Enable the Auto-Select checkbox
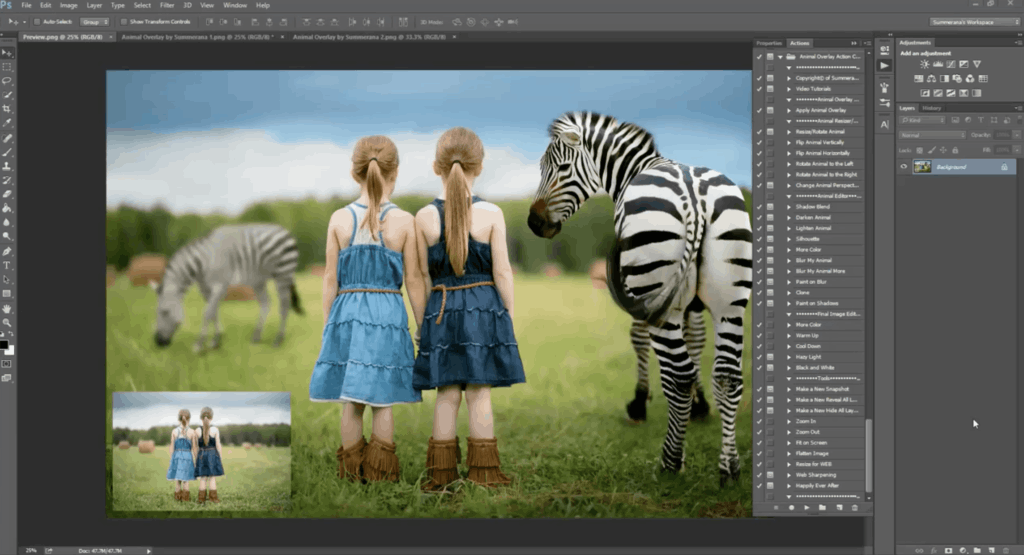1024x555 pixels. (x=37, y=21)
